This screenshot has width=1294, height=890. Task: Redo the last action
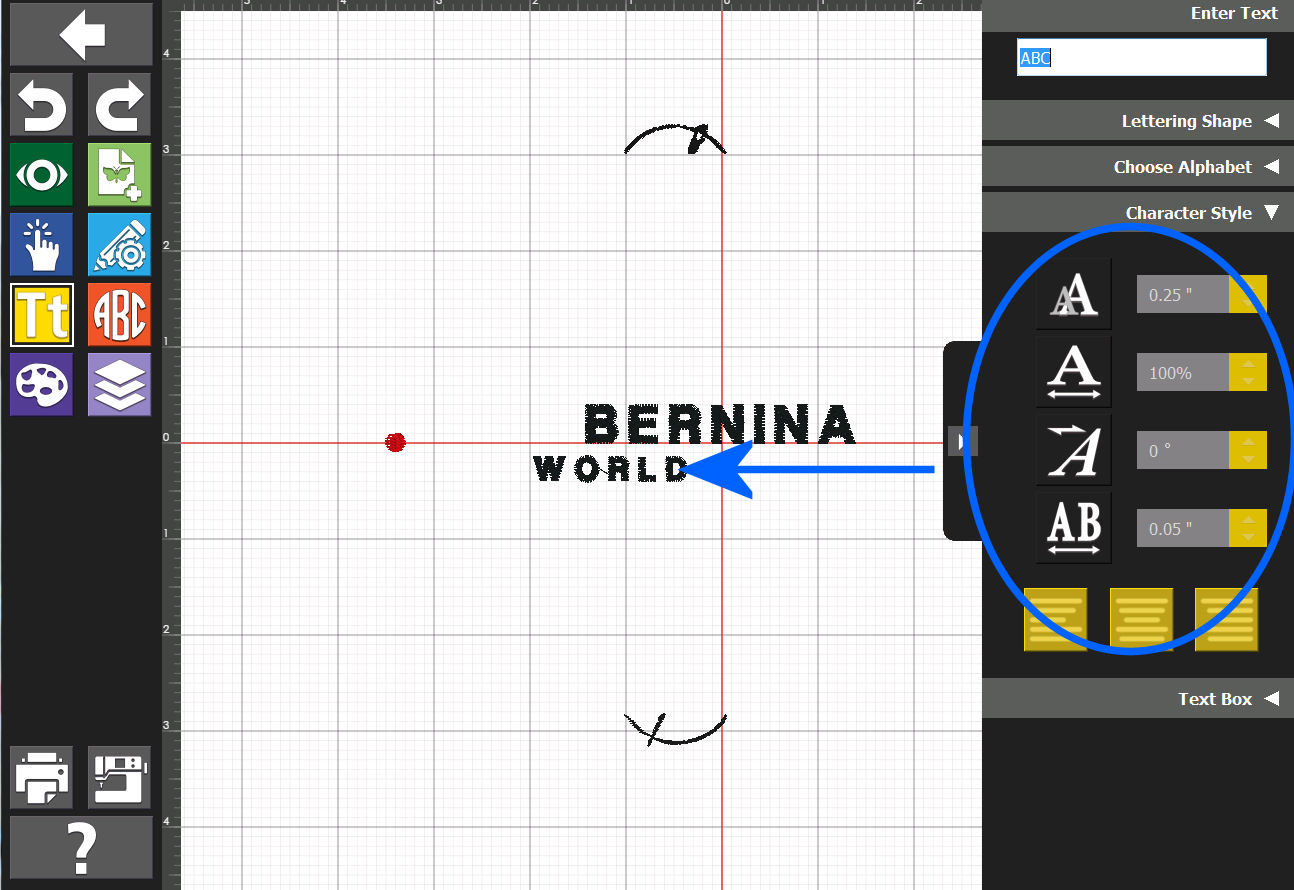click(x=120, y=105)
